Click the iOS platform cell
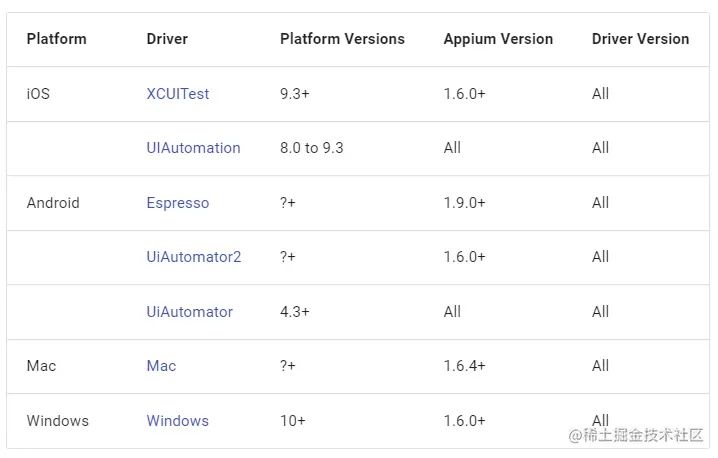Image resolution: width=718 pixels, height=458 pixels. [x=38, y=94]
